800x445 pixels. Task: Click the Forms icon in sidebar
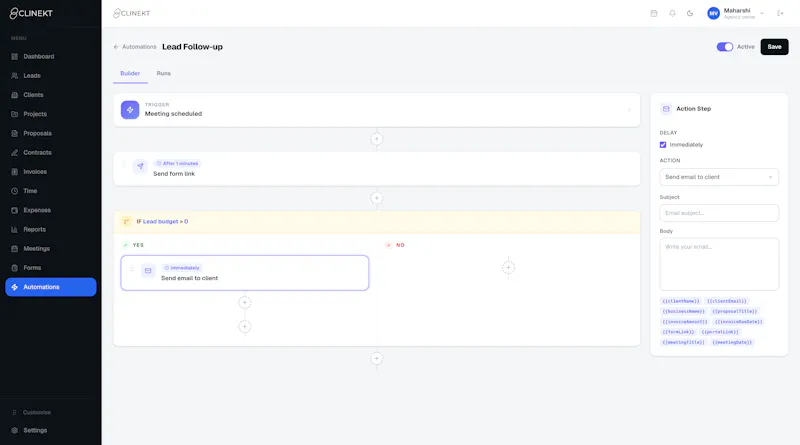14,268
